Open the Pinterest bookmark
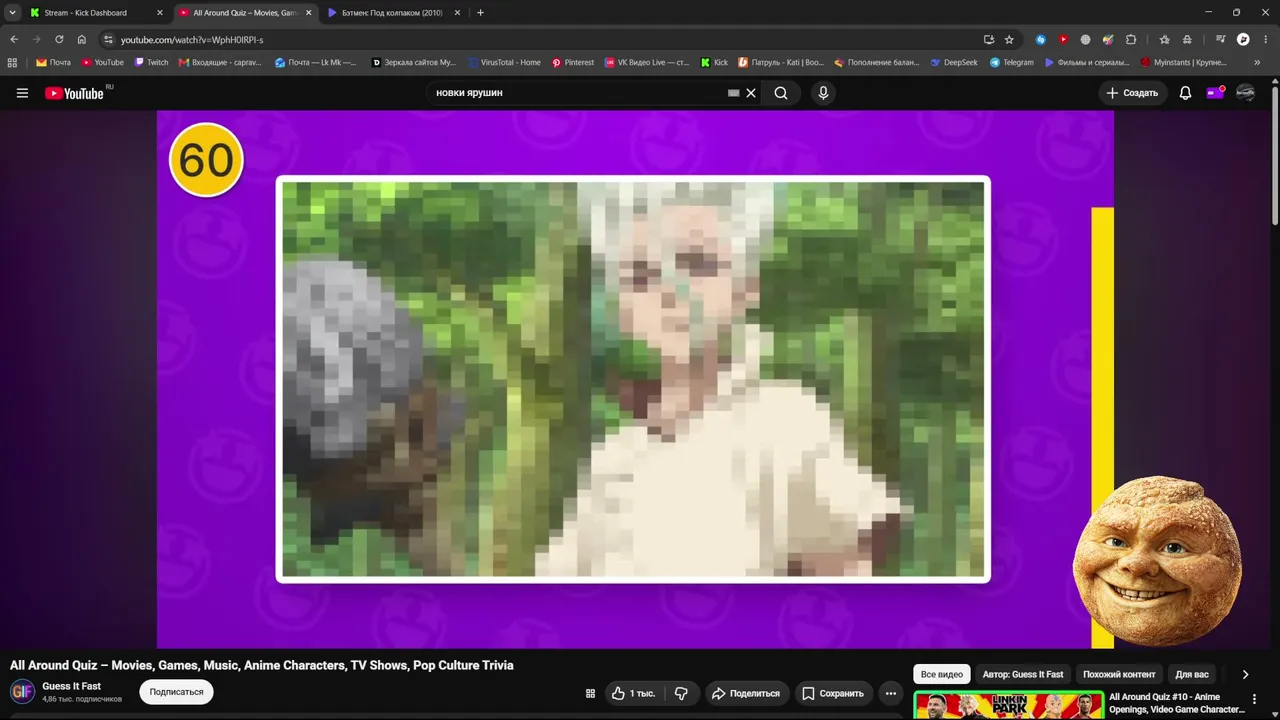The height and width of the screenshot is (720, 1280). click(x=573, y=62)
